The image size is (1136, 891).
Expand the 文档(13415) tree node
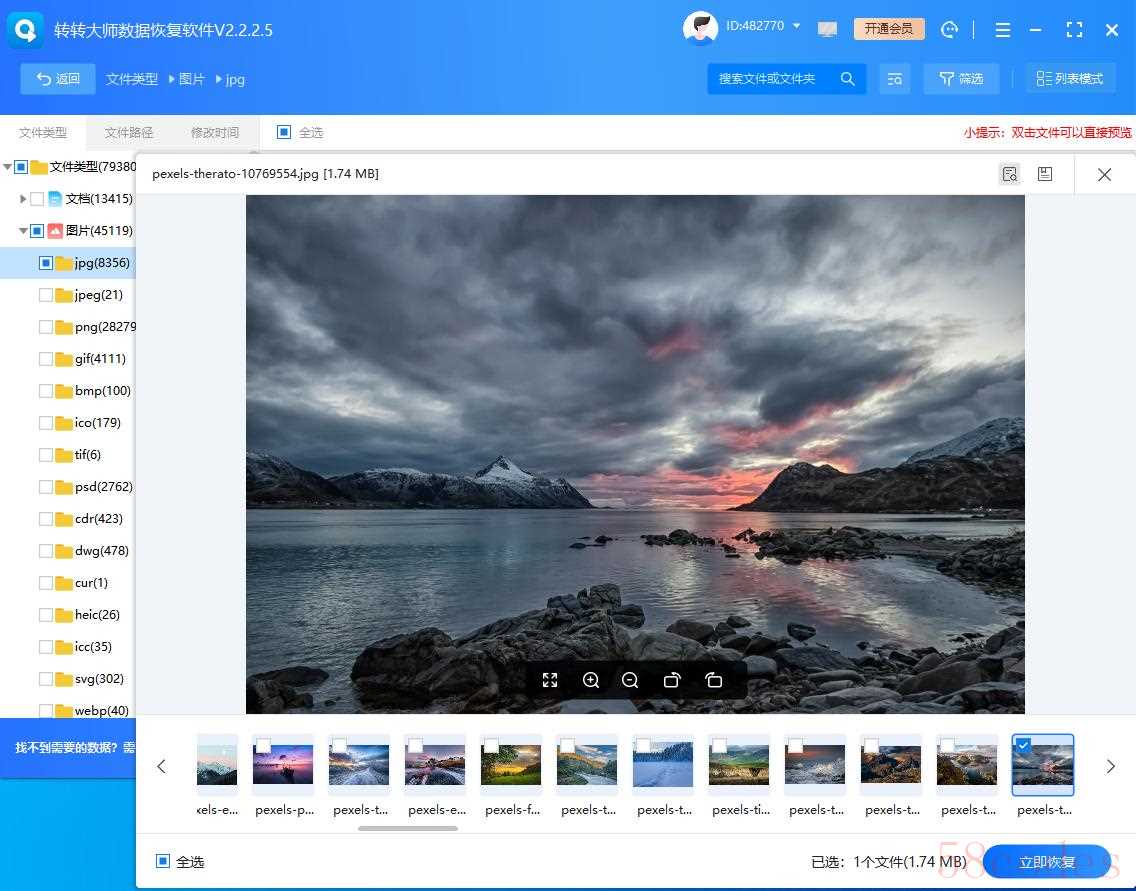23,199
